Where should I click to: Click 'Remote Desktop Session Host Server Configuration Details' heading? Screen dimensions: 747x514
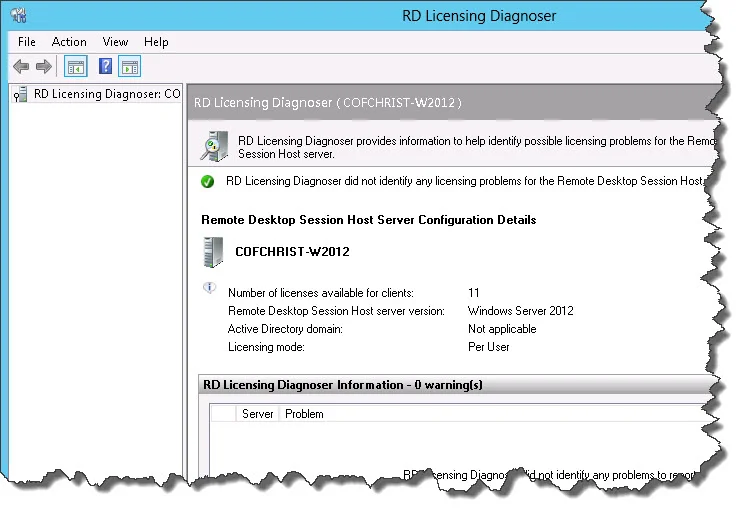point(369,220)
